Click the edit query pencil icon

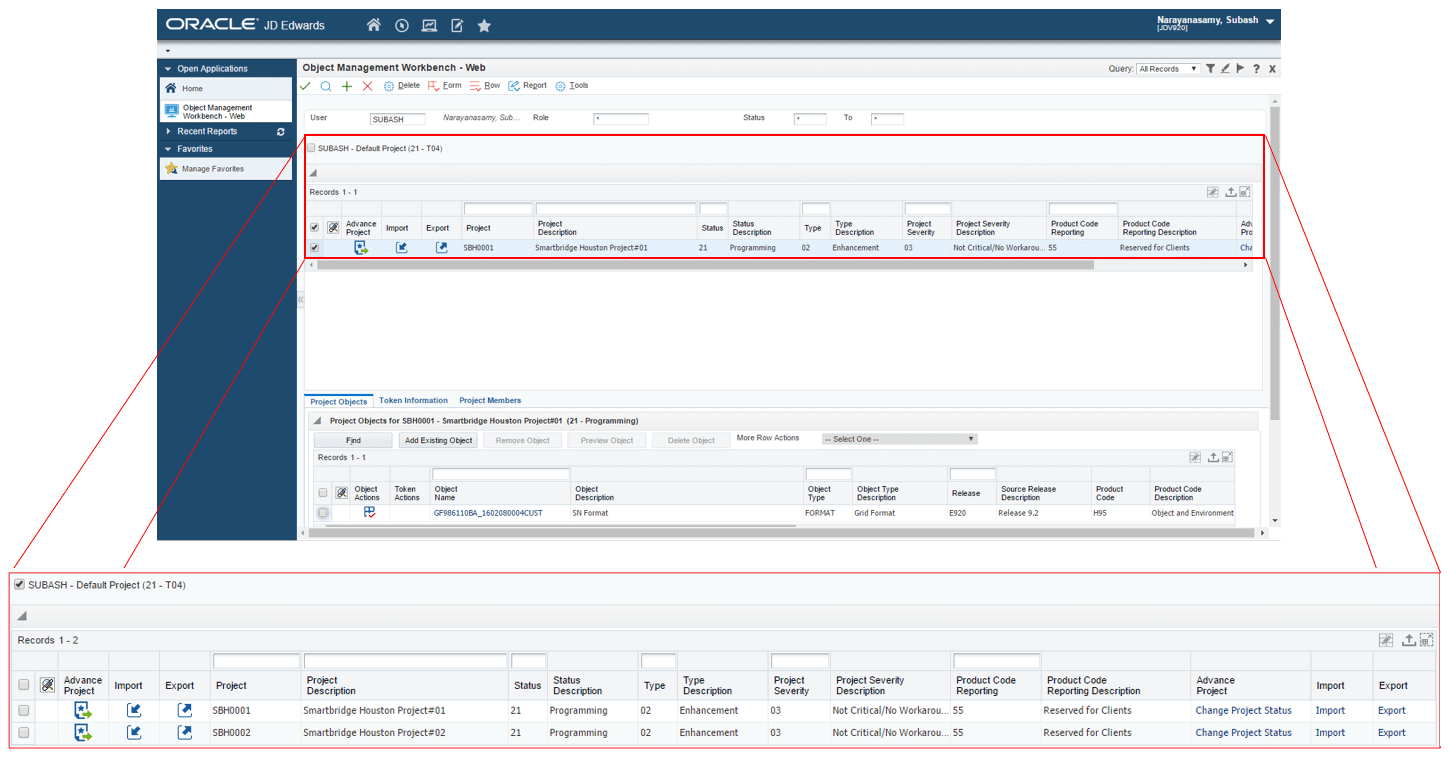point(1225,69)
